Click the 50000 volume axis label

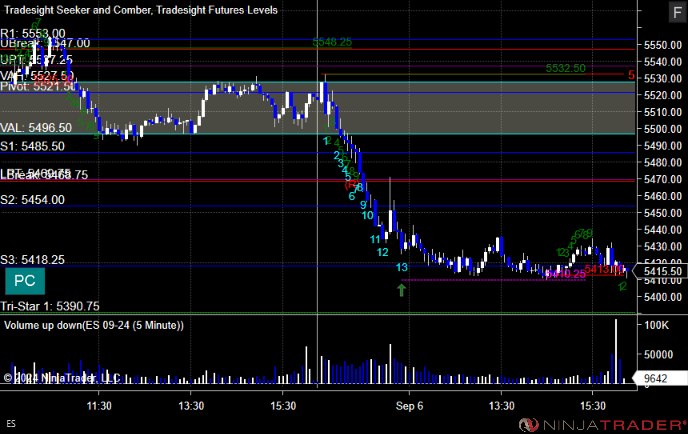point(658,354)
